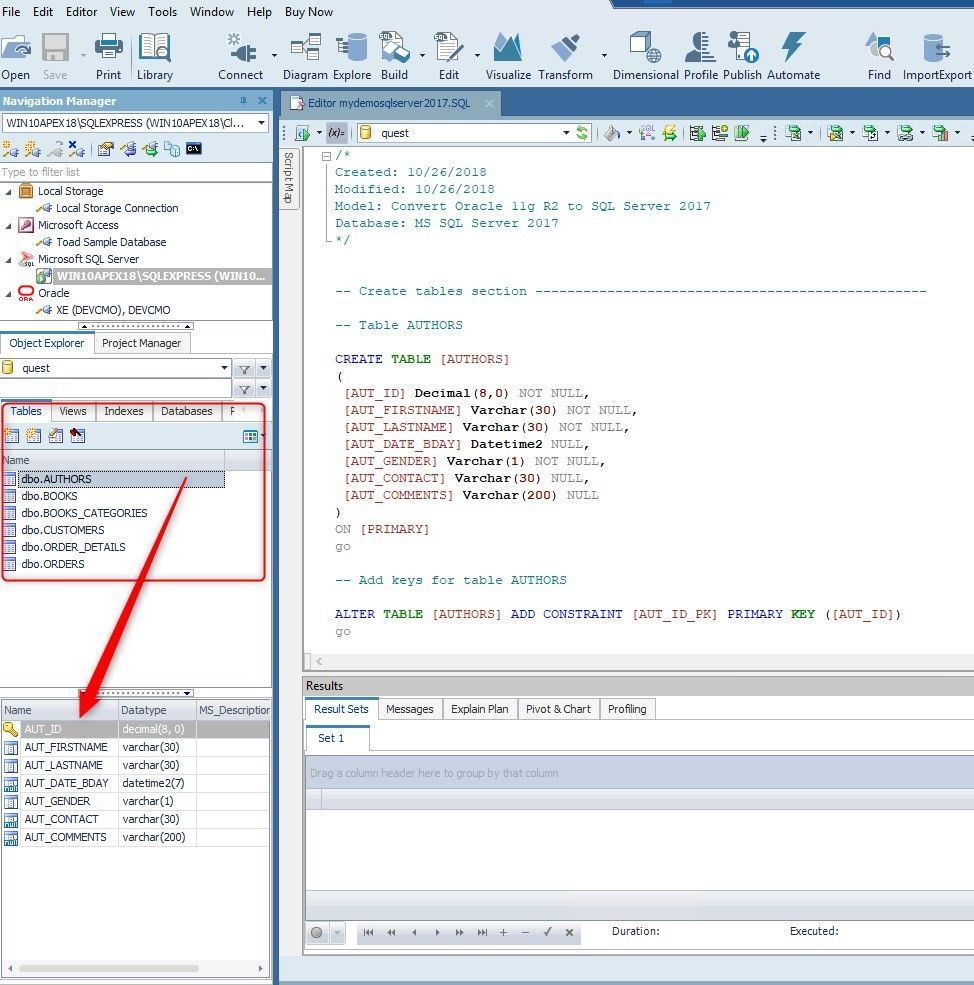Open the Library tool
Viewport: 974px width, 985px height.
coord(155,57)
